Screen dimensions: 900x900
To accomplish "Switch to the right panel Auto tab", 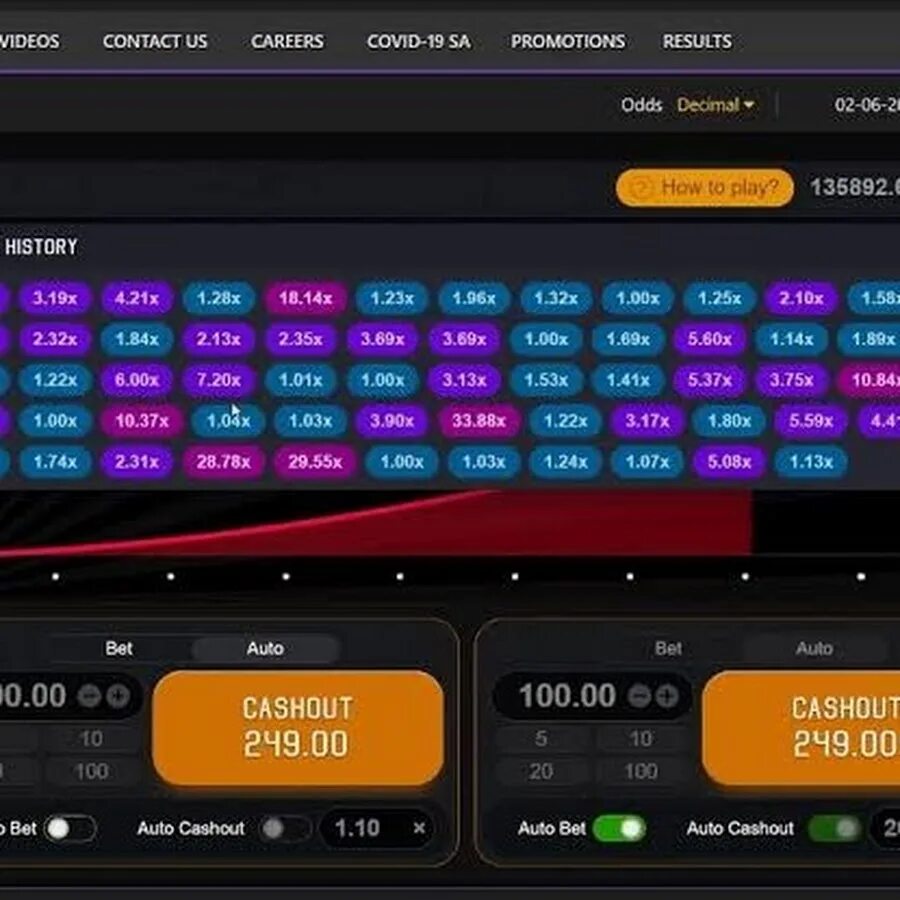I will pyautogui.click(x=814, y=649).
